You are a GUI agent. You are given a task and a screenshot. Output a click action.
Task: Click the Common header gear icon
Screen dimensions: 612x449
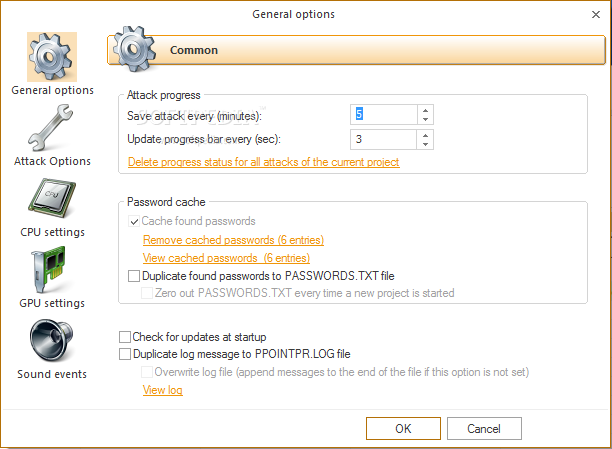(133, 46)
